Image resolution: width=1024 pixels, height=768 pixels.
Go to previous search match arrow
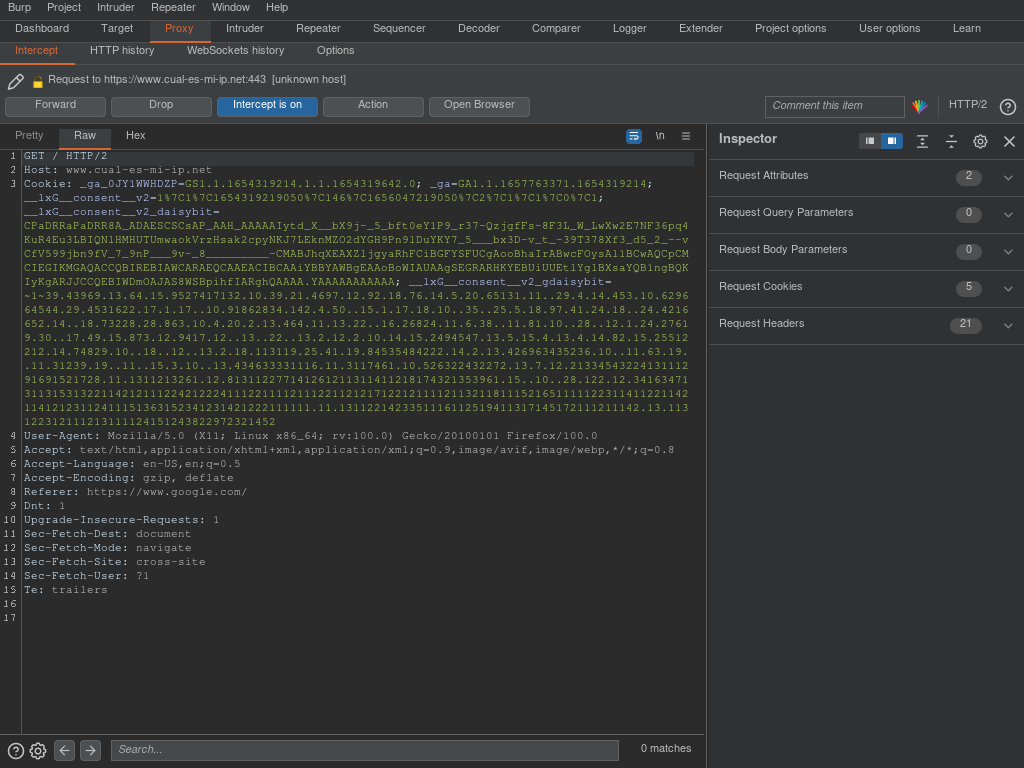click(64, 750)
